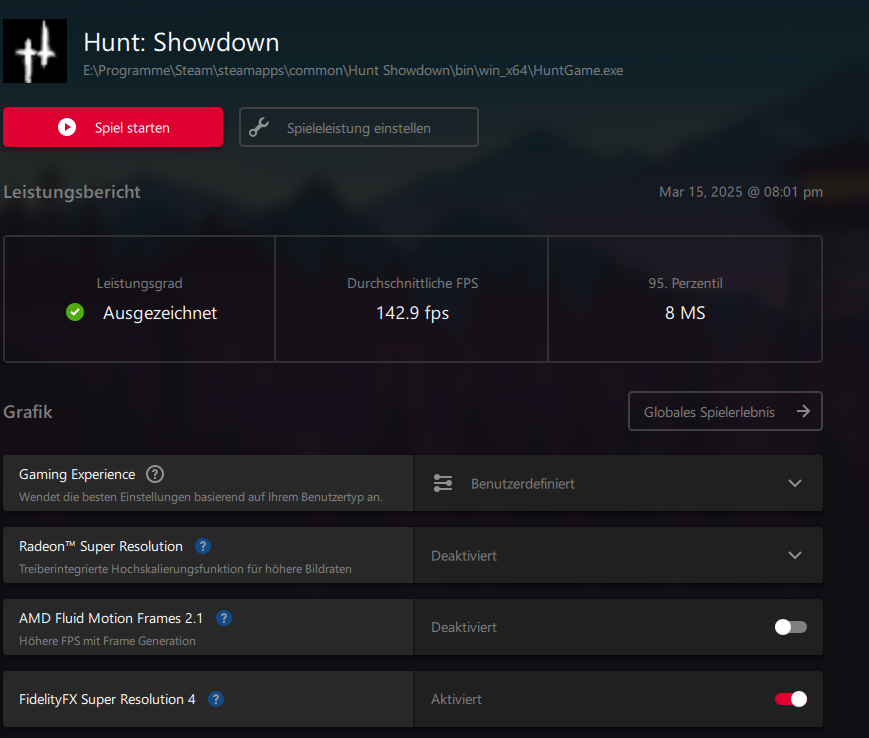Expand the Gaming Experience dropdown chevron

pyautogui.click(x=795, y=483)
